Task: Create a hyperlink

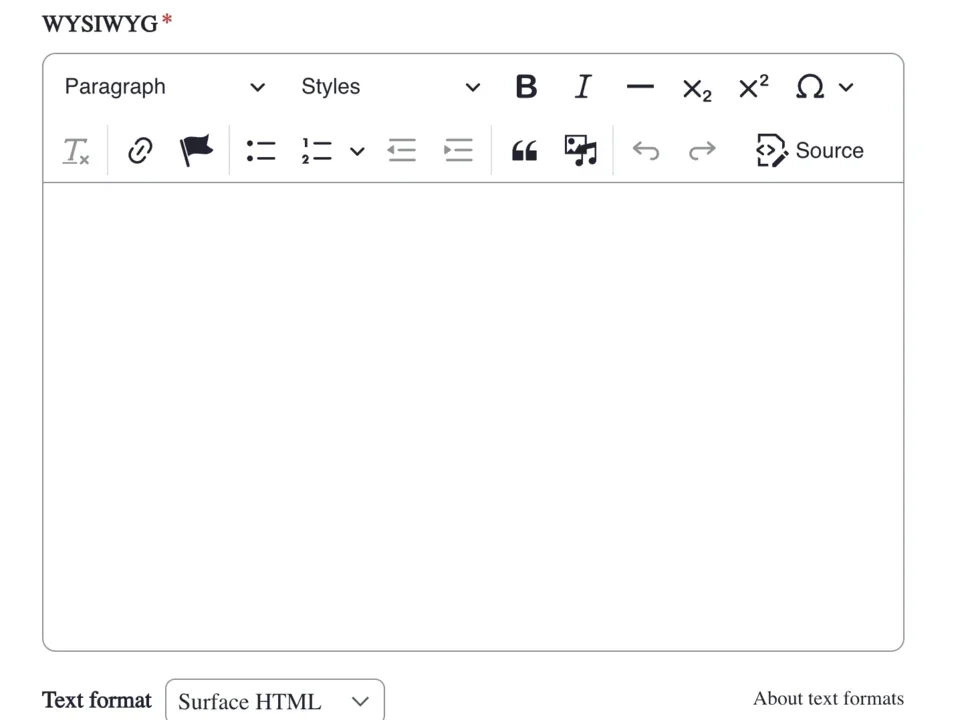Action: click(139, 150)
